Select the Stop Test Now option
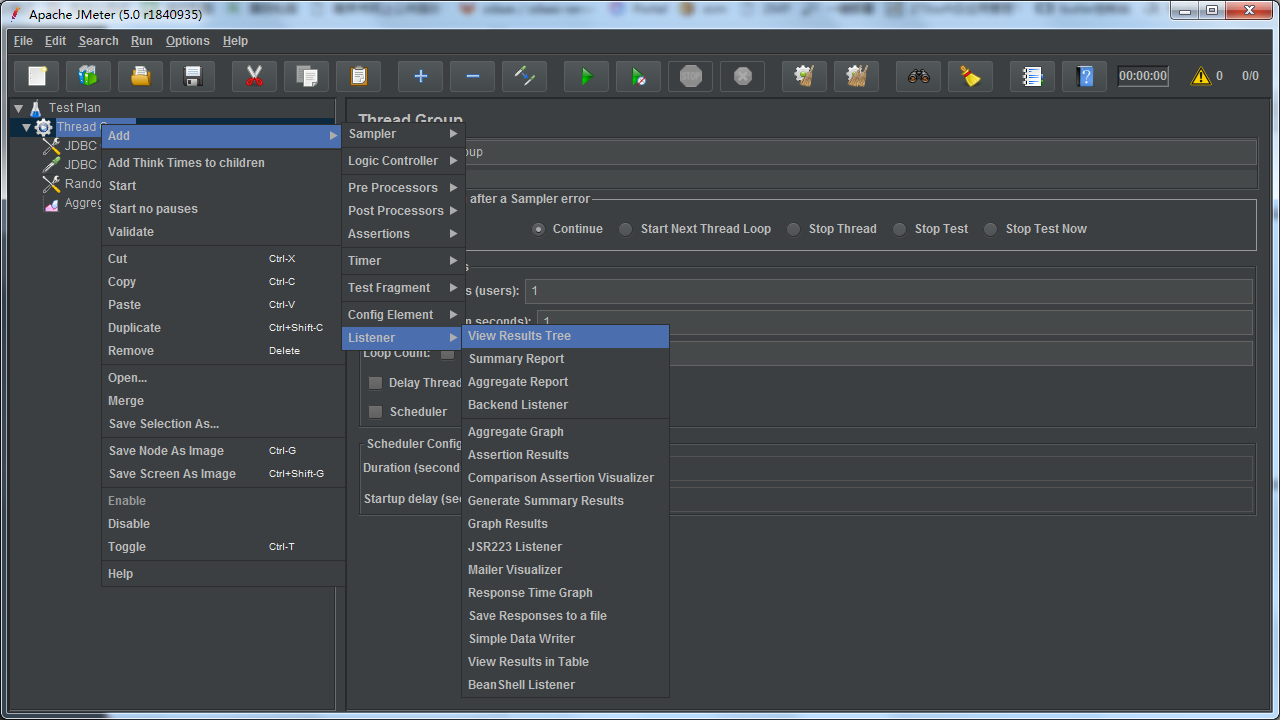The image size is (1280, 720). coord(990,229)
